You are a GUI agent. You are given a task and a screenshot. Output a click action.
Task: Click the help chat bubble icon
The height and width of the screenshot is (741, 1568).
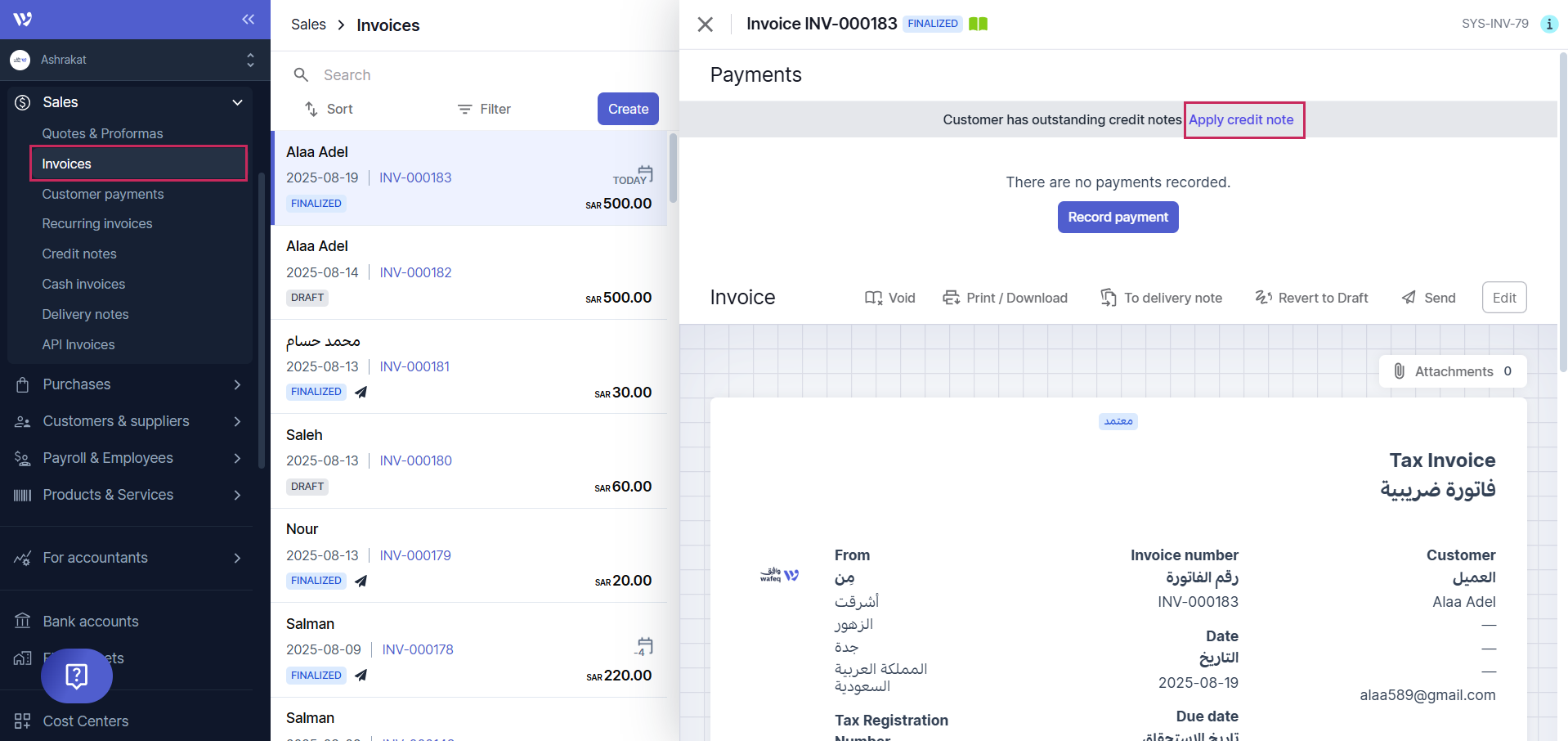click(77, 676)
